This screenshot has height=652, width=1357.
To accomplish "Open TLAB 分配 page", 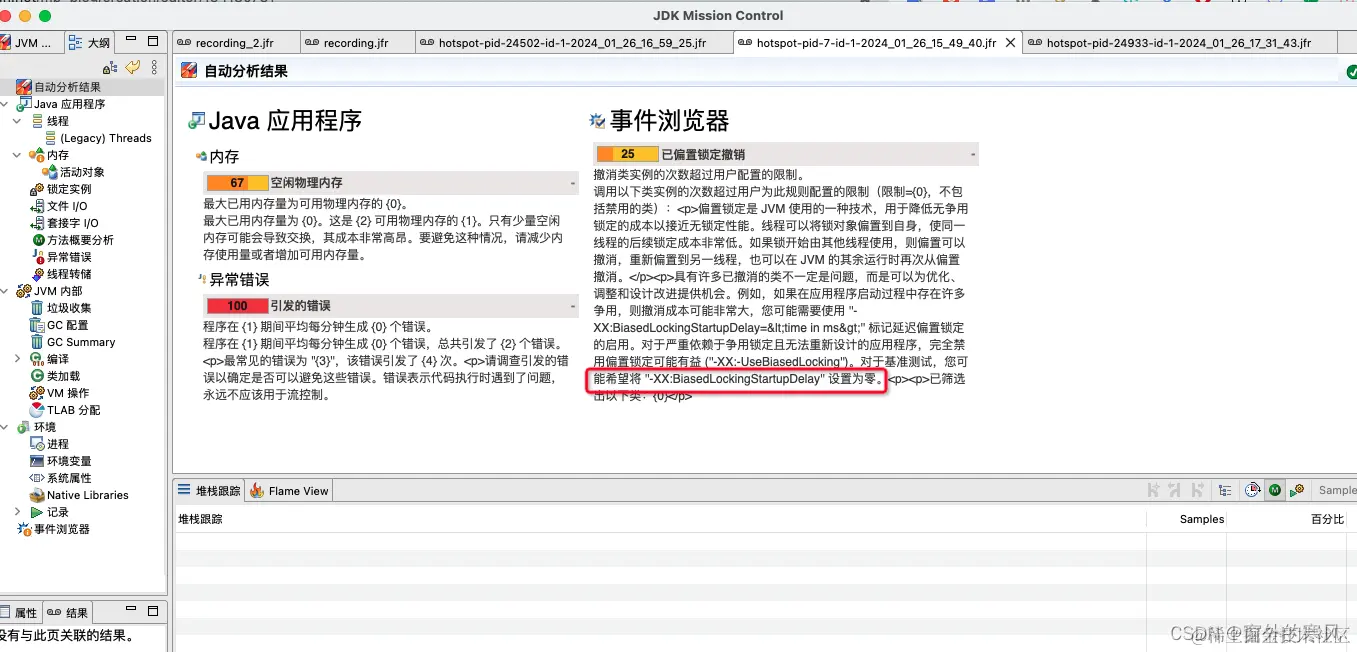I will click(x=73, y=410).
